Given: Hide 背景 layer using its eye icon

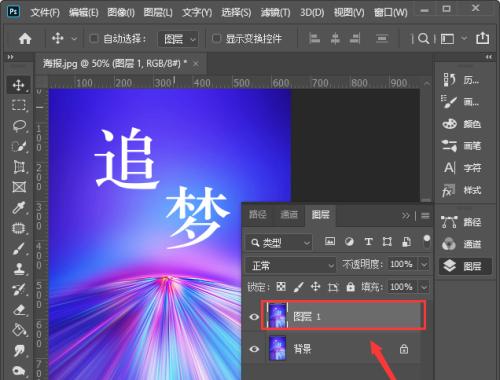Looking at the screenshot, I should (254, 349).
